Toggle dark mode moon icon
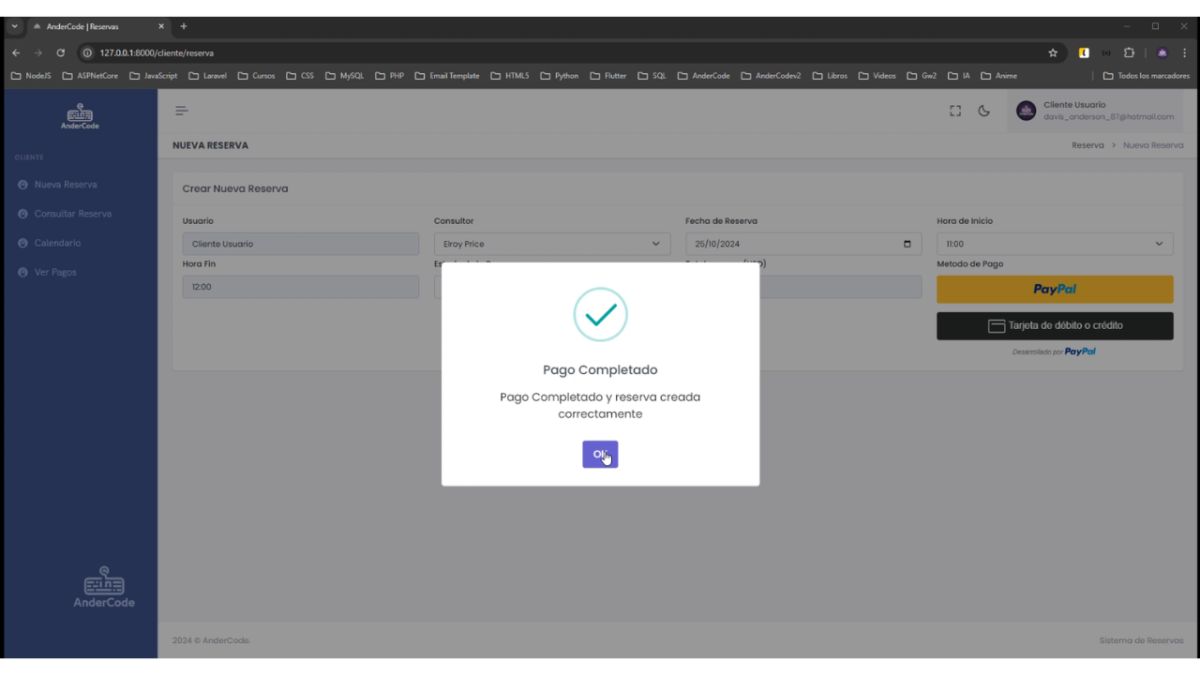 tap(984, 111)
